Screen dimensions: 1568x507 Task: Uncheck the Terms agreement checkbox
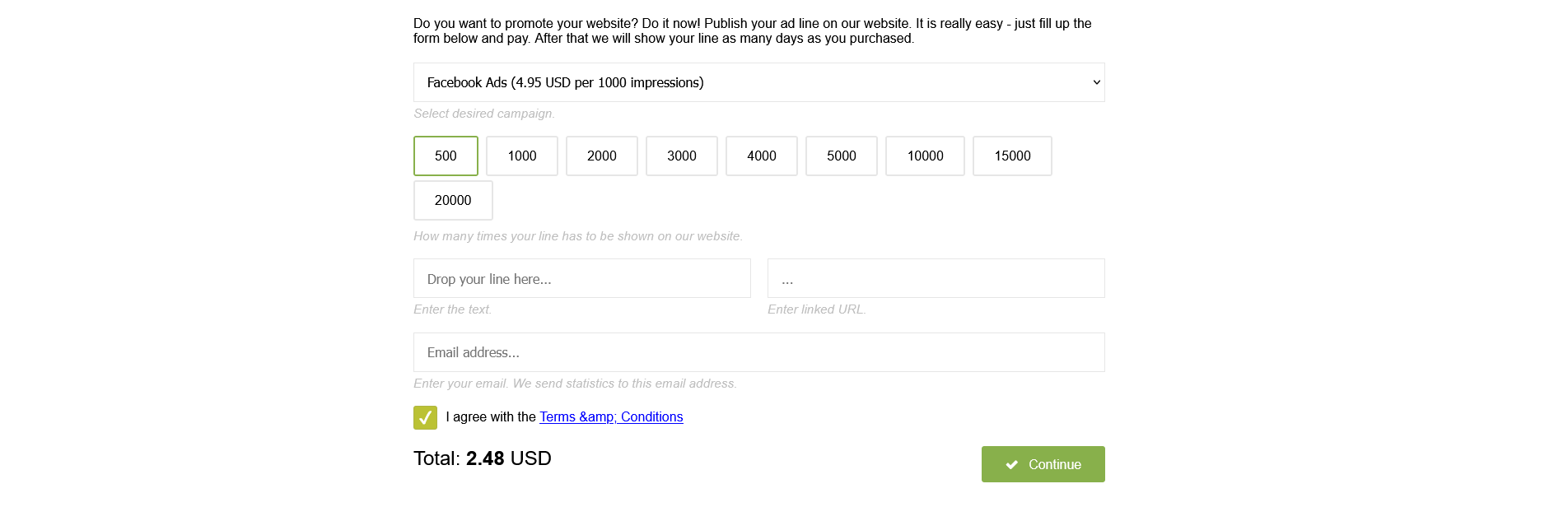pyautogui.click(x=425, y=417)
